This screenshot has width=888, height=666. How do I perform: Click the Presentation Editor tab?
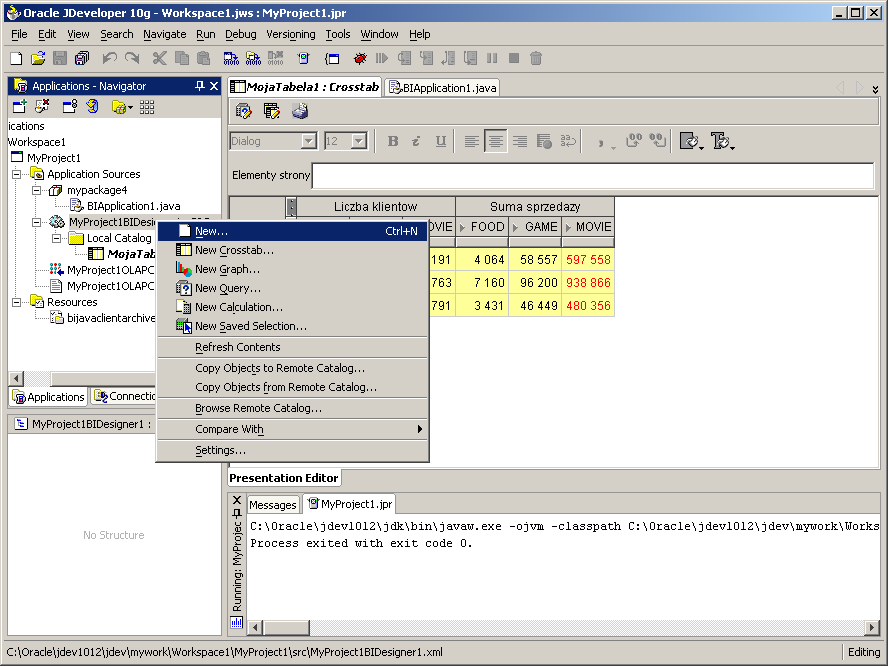click(x=284, y=478)
